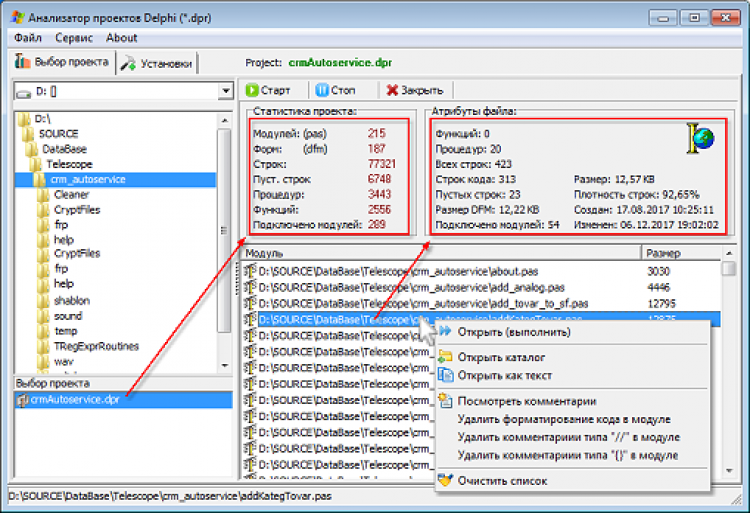Switch to the Выбор проекта tab
The image size is (750, 513).
(62, 62)
